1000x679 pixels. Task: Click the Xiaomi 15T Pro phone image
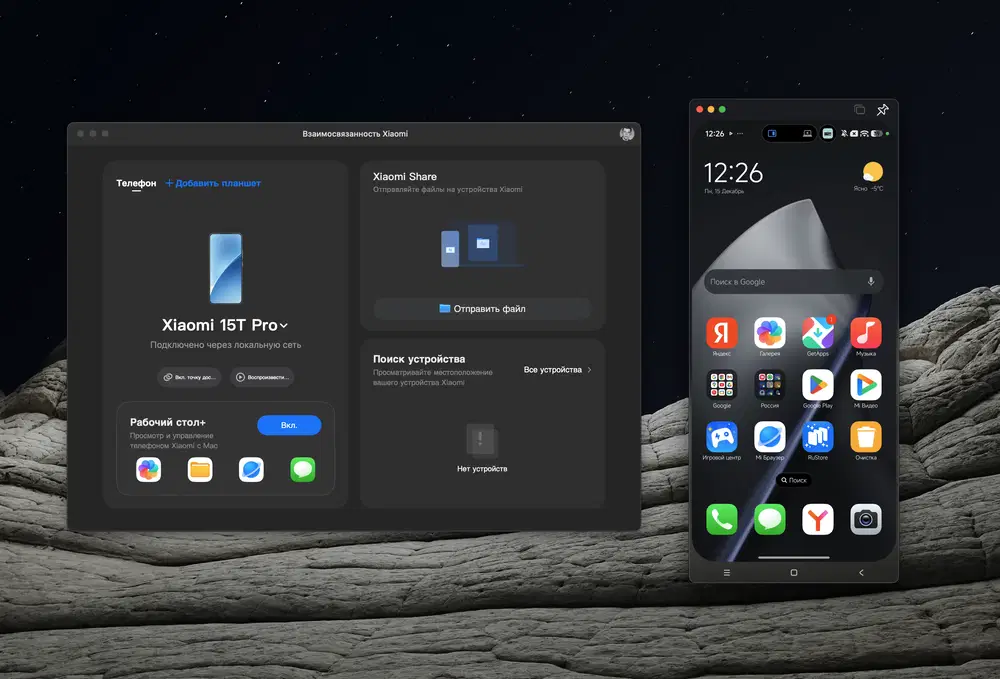[x=226, y=268]
